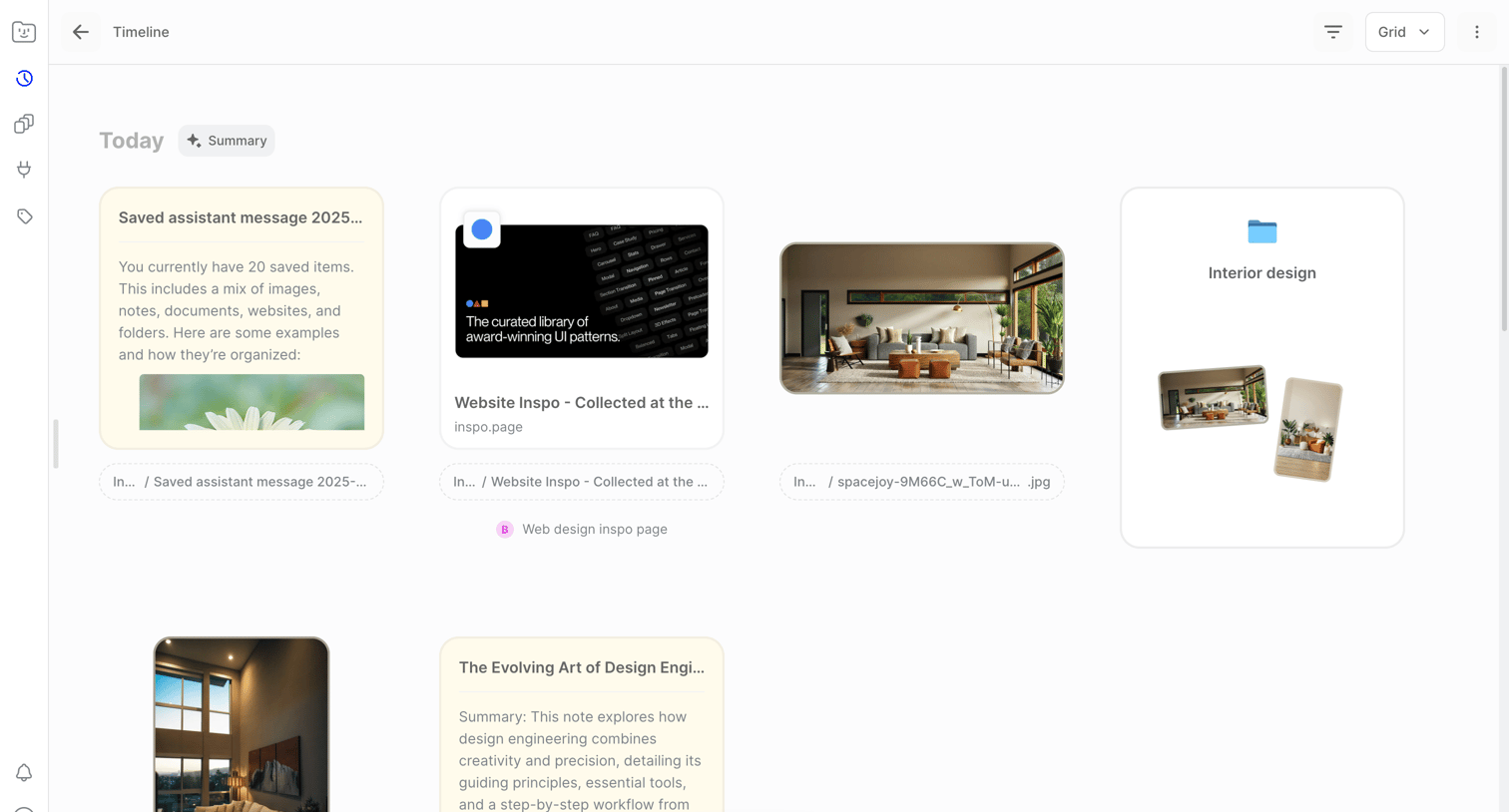Click the B avatar beside Web design inspo page
Image resolution: width=1509 pixels, height=812 pixels.
(505, 530)
